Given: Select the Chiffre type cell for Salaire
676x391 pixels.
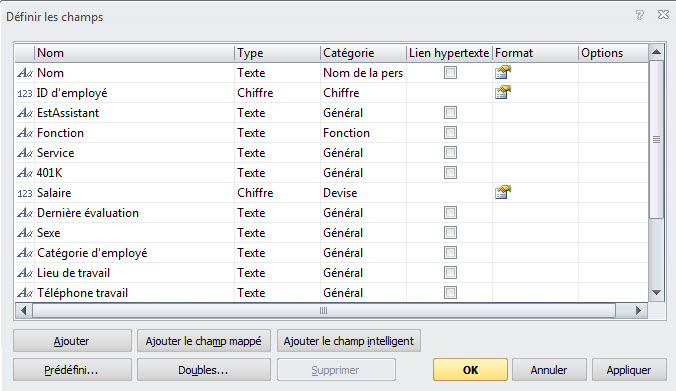Looking at the screenshot, I should 278,193.
